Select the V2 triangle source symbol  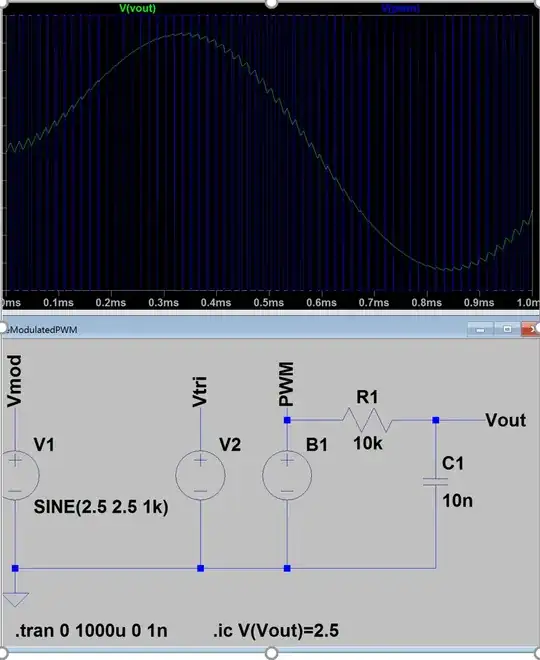(x=200, y=475)
